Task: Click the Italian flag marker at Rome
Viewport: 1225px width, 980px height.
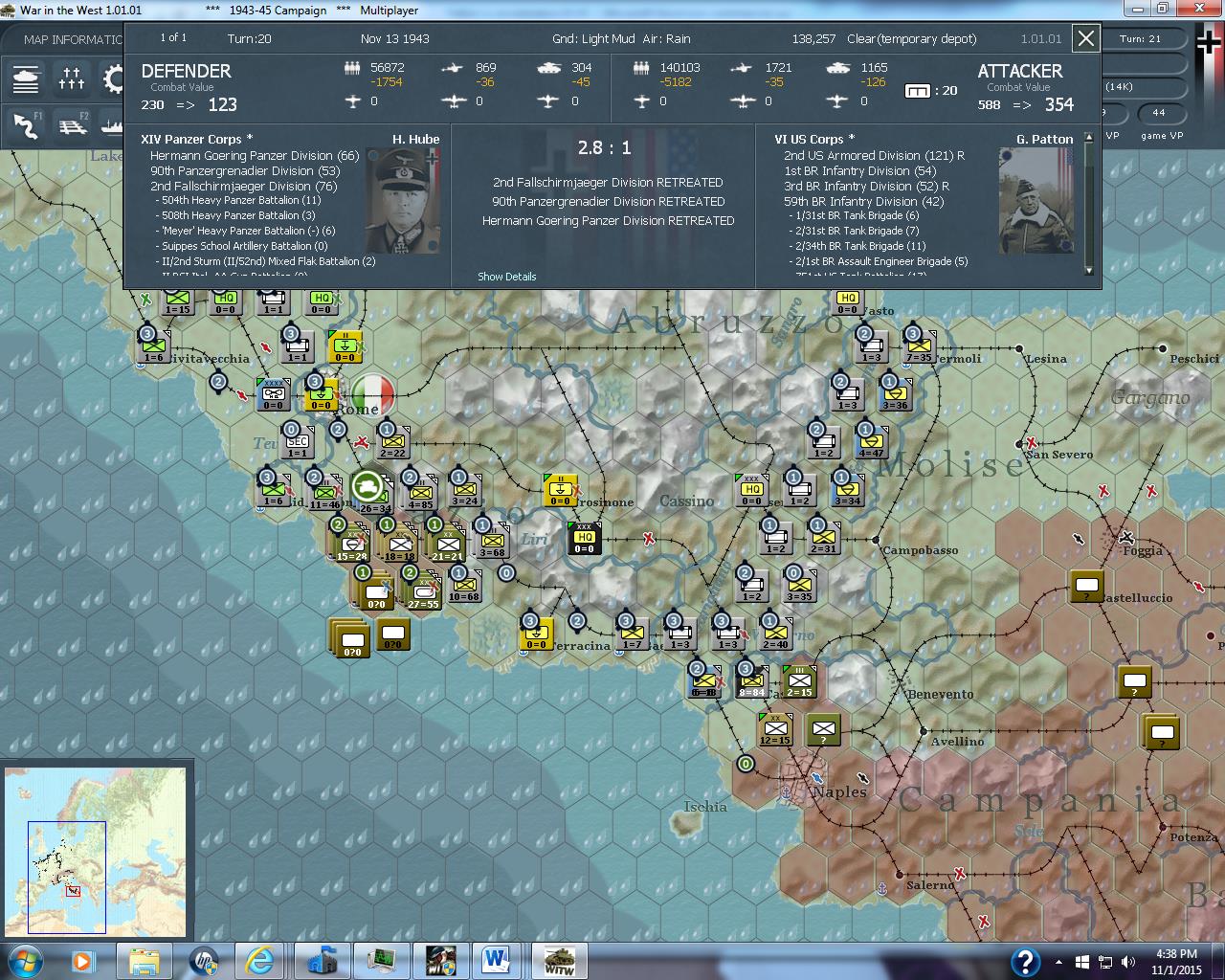Action: point(373,393)
